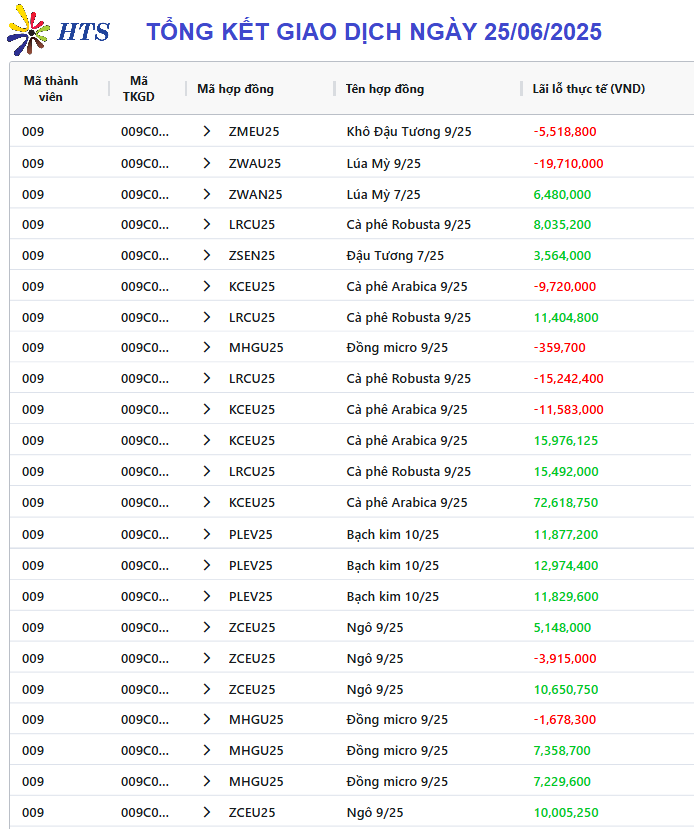Sort by Mã thành viên column header
Image resolution: width=694 pixels, height=829 pixels.
[x=51, y=89]
